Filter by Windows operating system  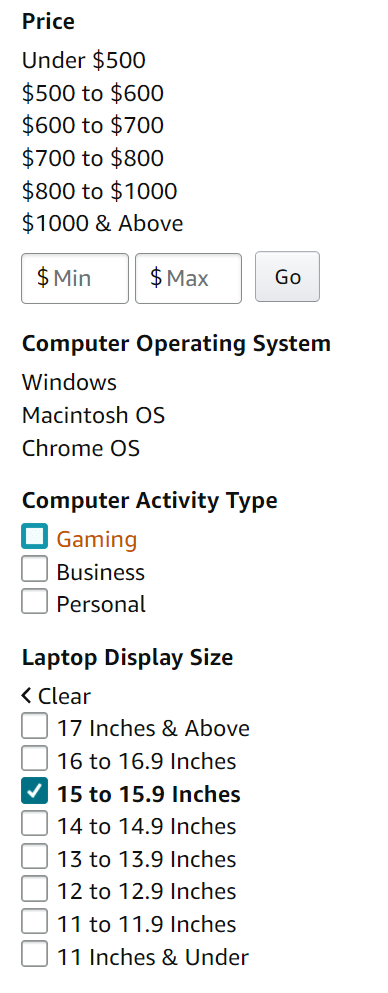point(70,383)
